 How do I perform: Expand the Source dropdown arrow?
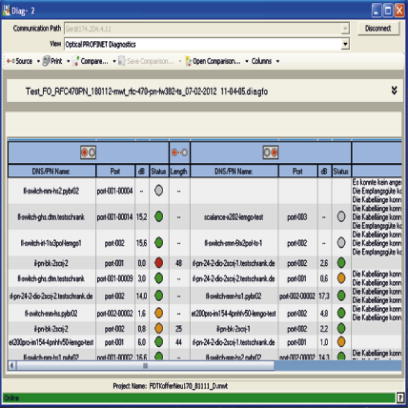(38, 61)
